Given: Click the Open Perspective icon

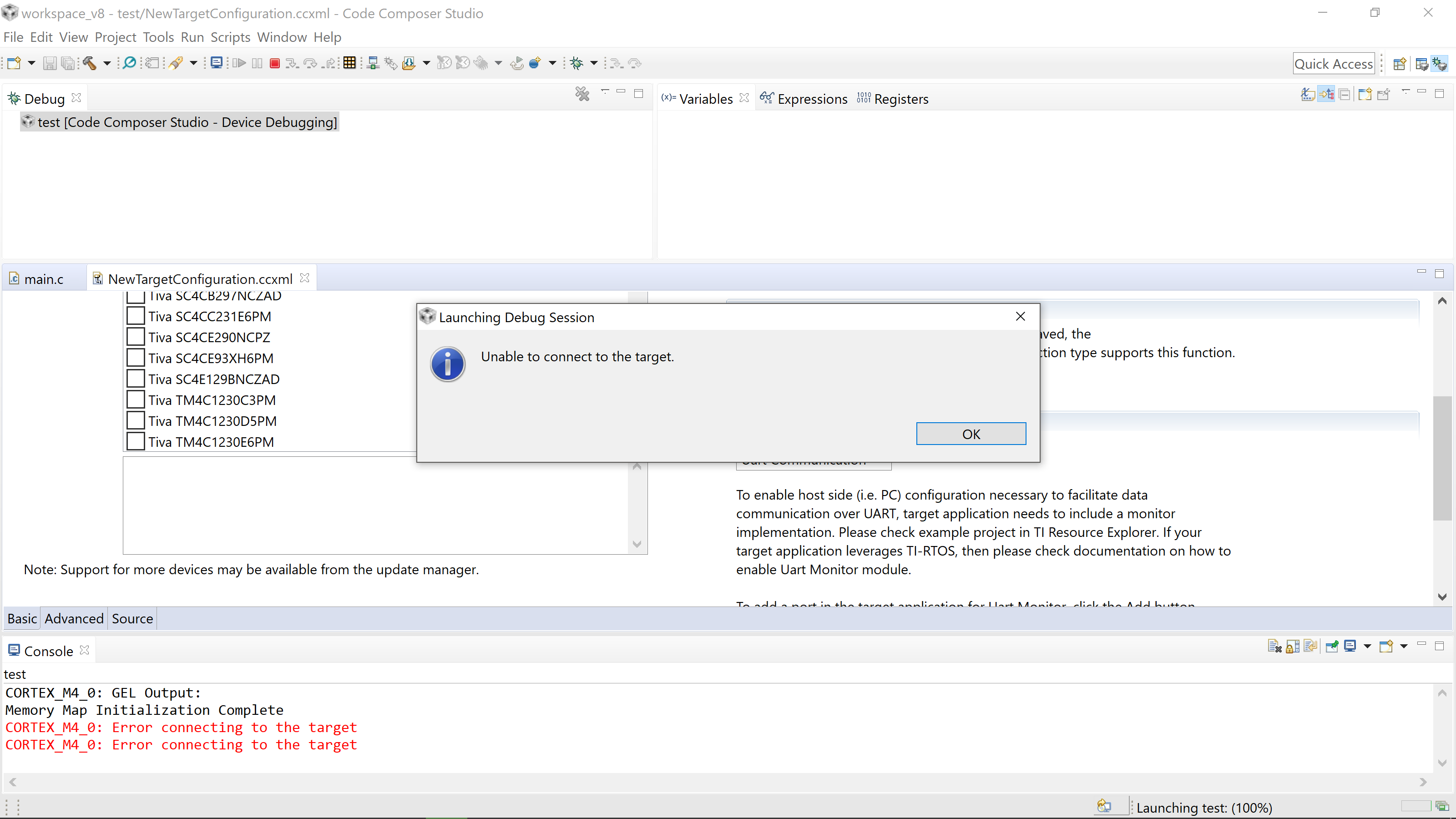Looking at the screenshot, I should [x=1400, y=64].
